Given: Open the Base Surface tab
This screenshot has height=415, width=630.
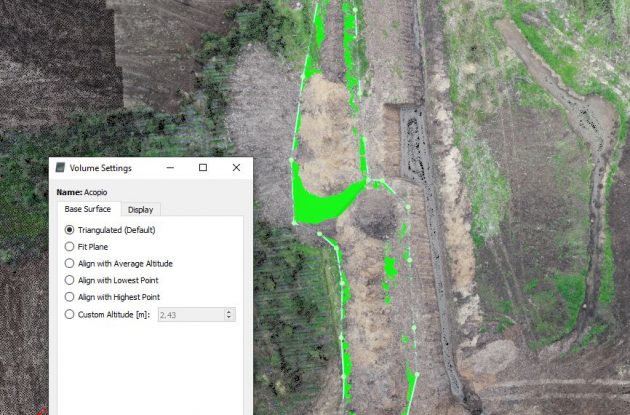Looking at the screenshot, I should 88,209.
